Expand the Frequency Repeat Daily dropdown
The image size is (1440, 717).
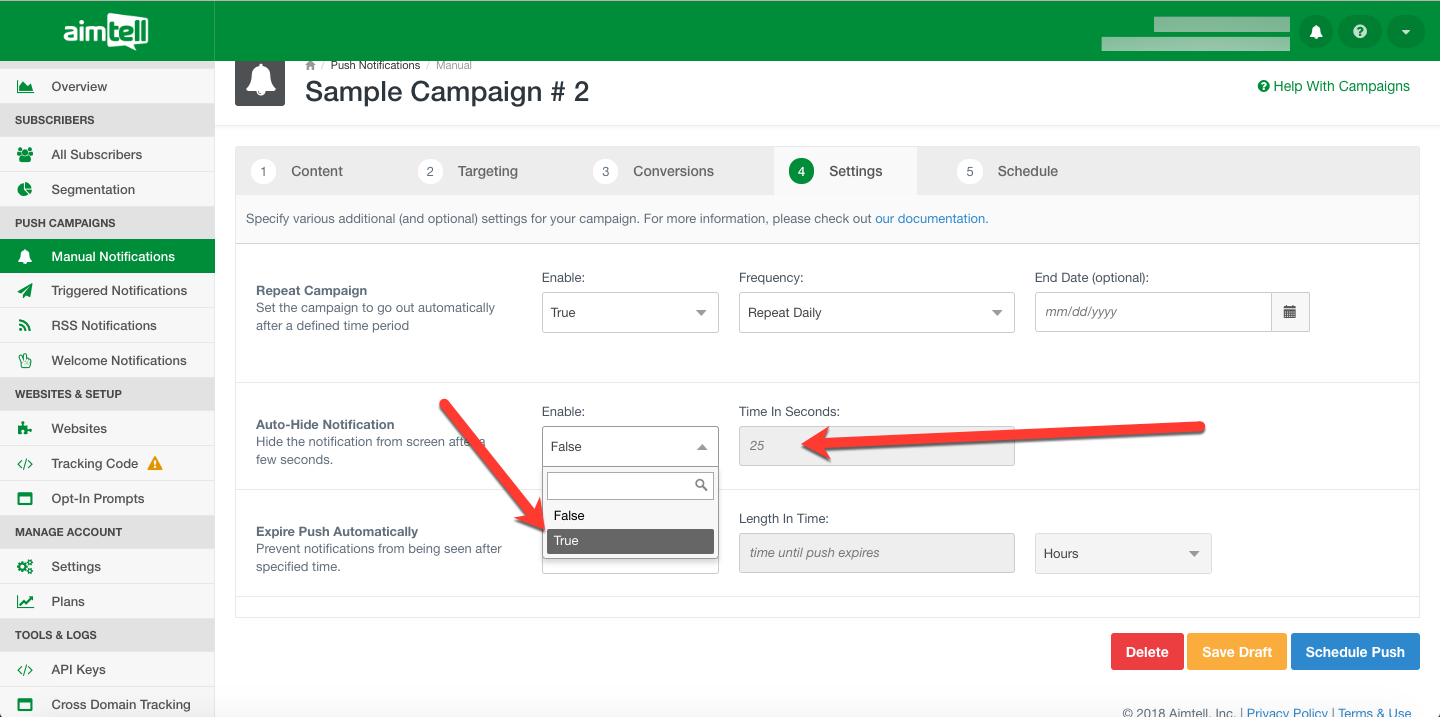coord(876,312)
